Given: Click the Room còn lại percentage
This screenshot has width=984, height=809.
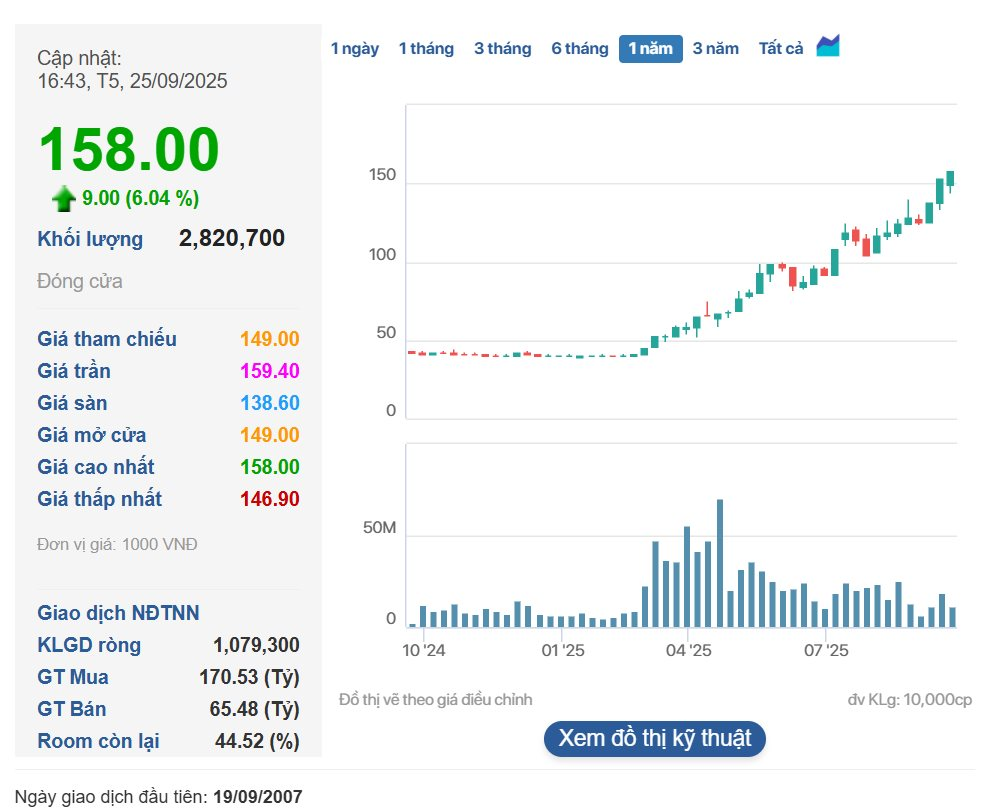Looking at the screenshot, I should point(257,741).
